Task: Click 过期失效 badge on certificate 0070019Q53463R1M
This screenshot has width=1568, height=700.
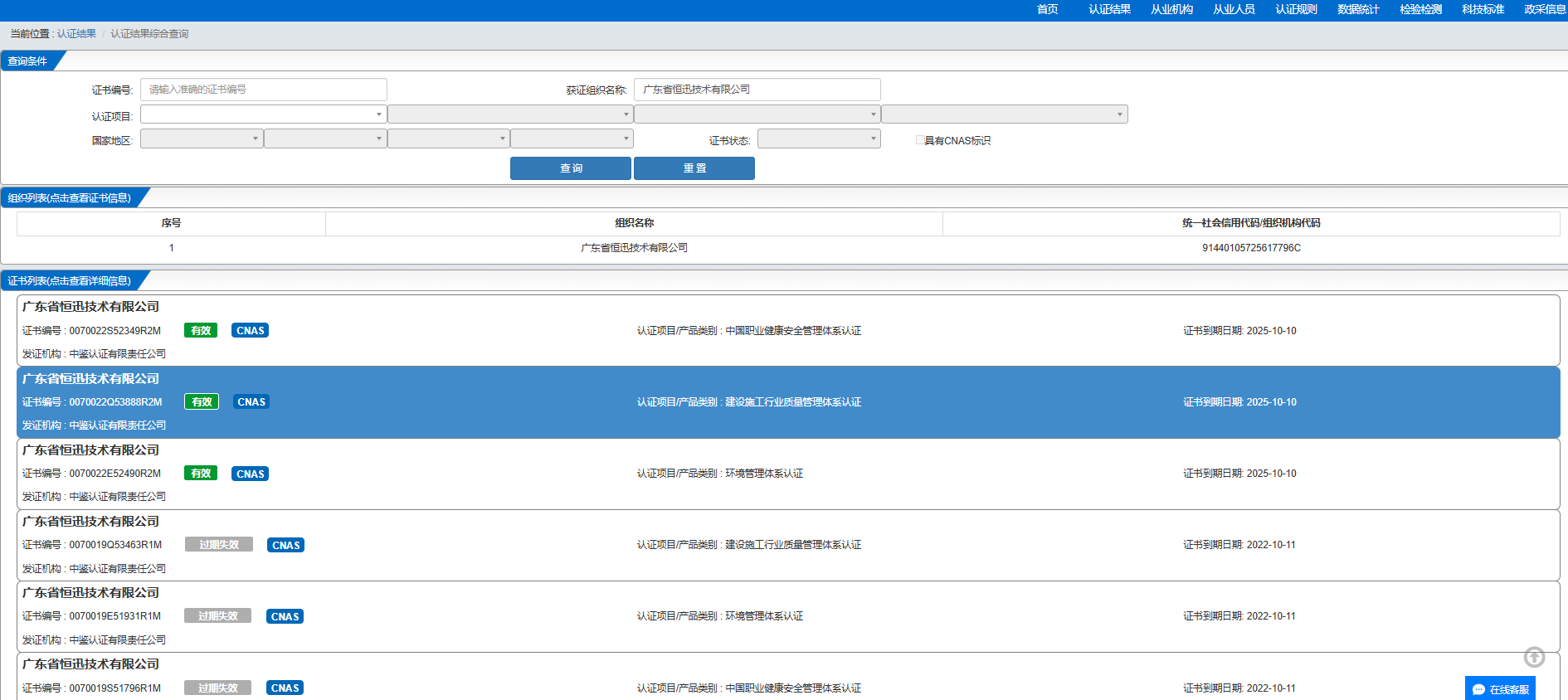Action: (x=219, y=545)
